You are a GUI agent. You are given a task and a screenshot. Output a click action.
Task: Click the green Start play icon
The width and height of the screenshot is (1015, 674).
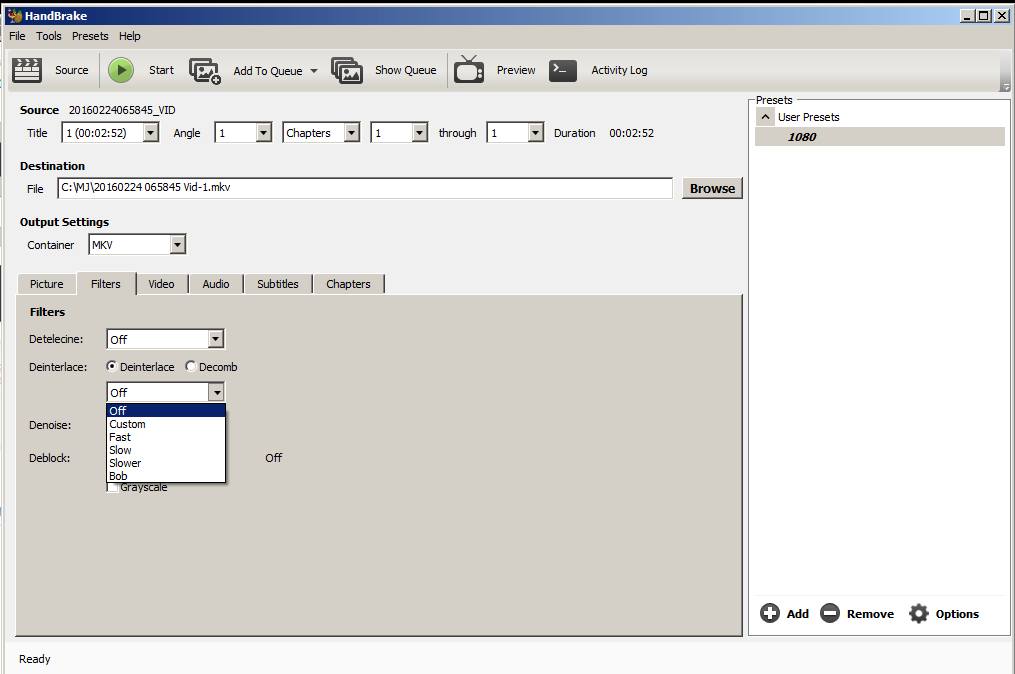[x=120, y=70]
